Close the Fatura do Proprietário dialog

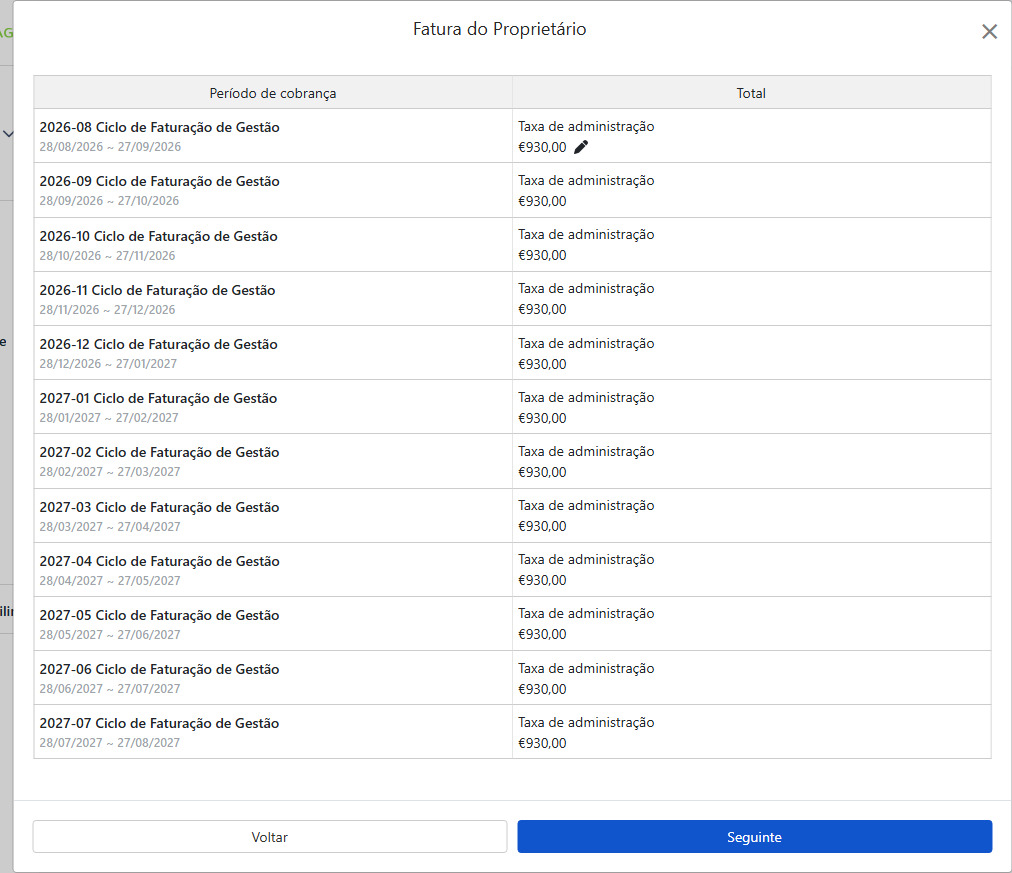pyautogui.click(x=989, y=32)
